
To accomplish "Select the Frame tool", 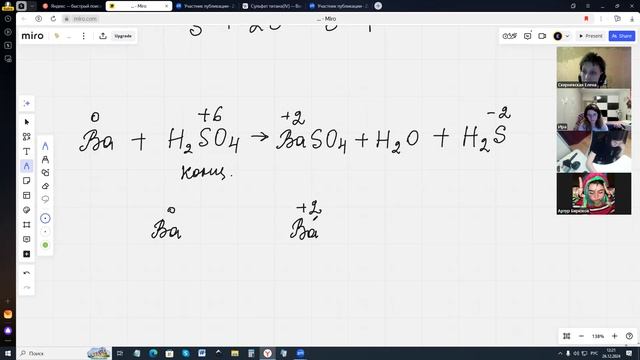I will tap(27, 224).
